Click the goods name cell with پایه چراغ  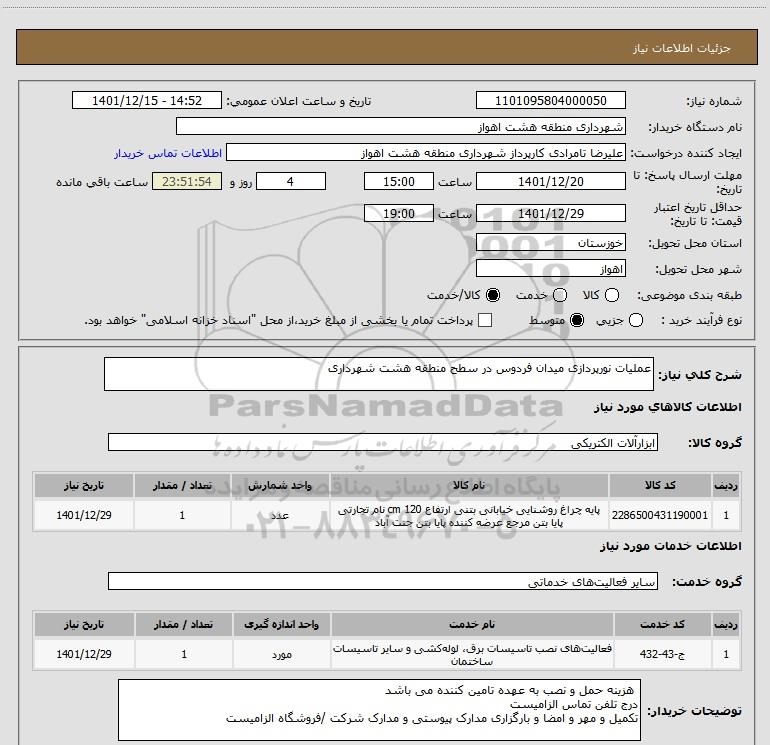pos(469,515)
